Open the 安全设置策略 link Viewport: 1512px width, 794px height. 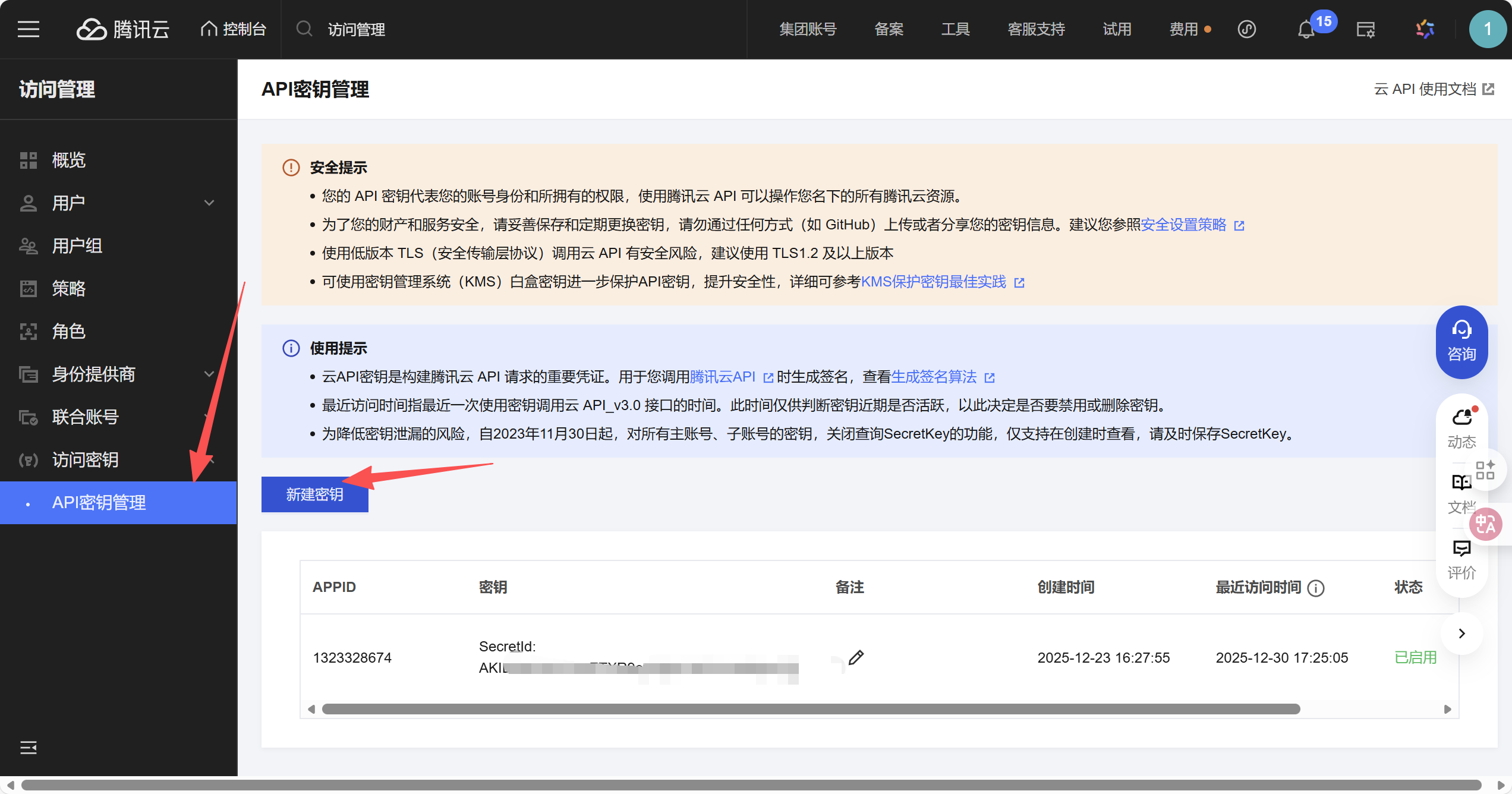click(1183, 225)
